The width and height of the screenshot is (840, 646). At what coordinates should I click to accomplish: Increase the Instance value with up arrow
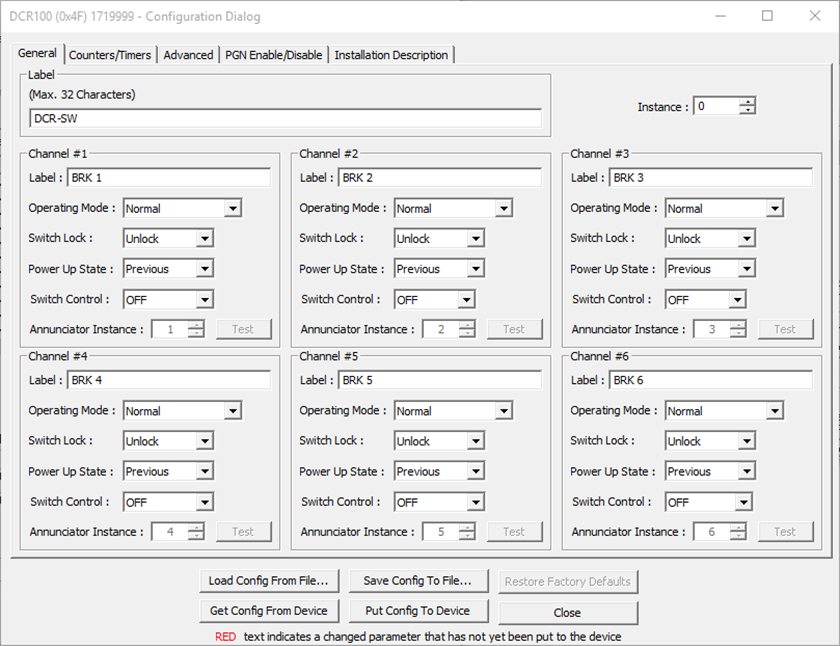click(x=747, y=102)
